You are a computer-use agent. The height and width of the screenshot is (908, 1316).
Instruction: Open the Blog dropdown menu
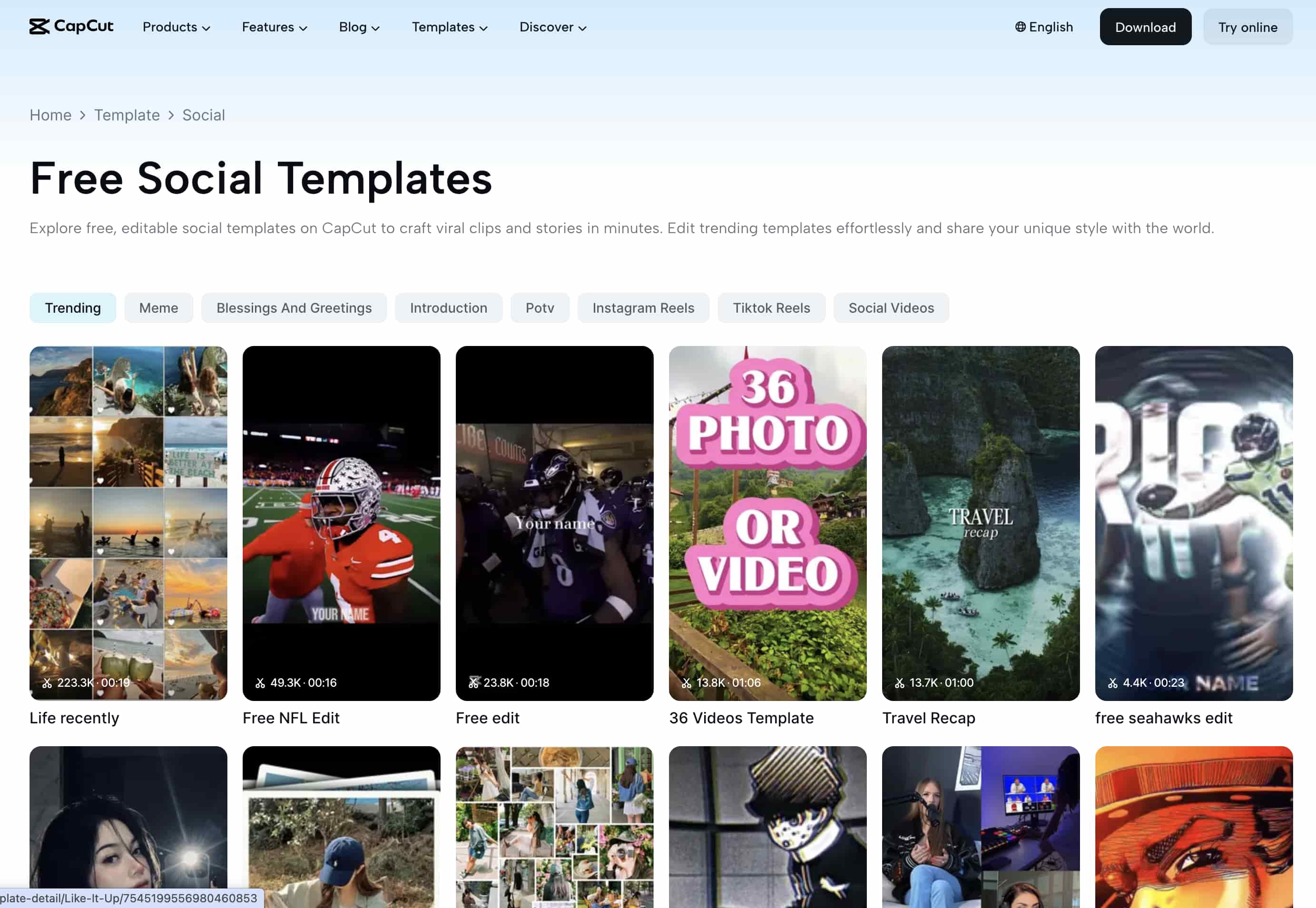click(359, 27)
